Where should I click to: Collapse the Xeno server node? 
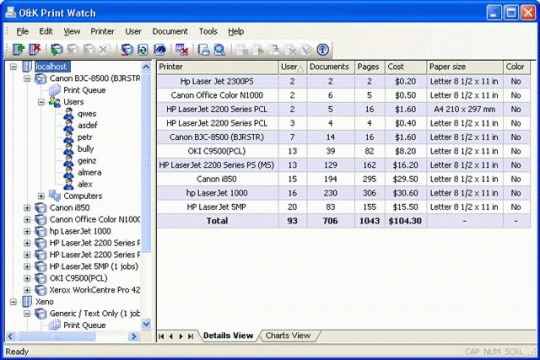(13, 302)
